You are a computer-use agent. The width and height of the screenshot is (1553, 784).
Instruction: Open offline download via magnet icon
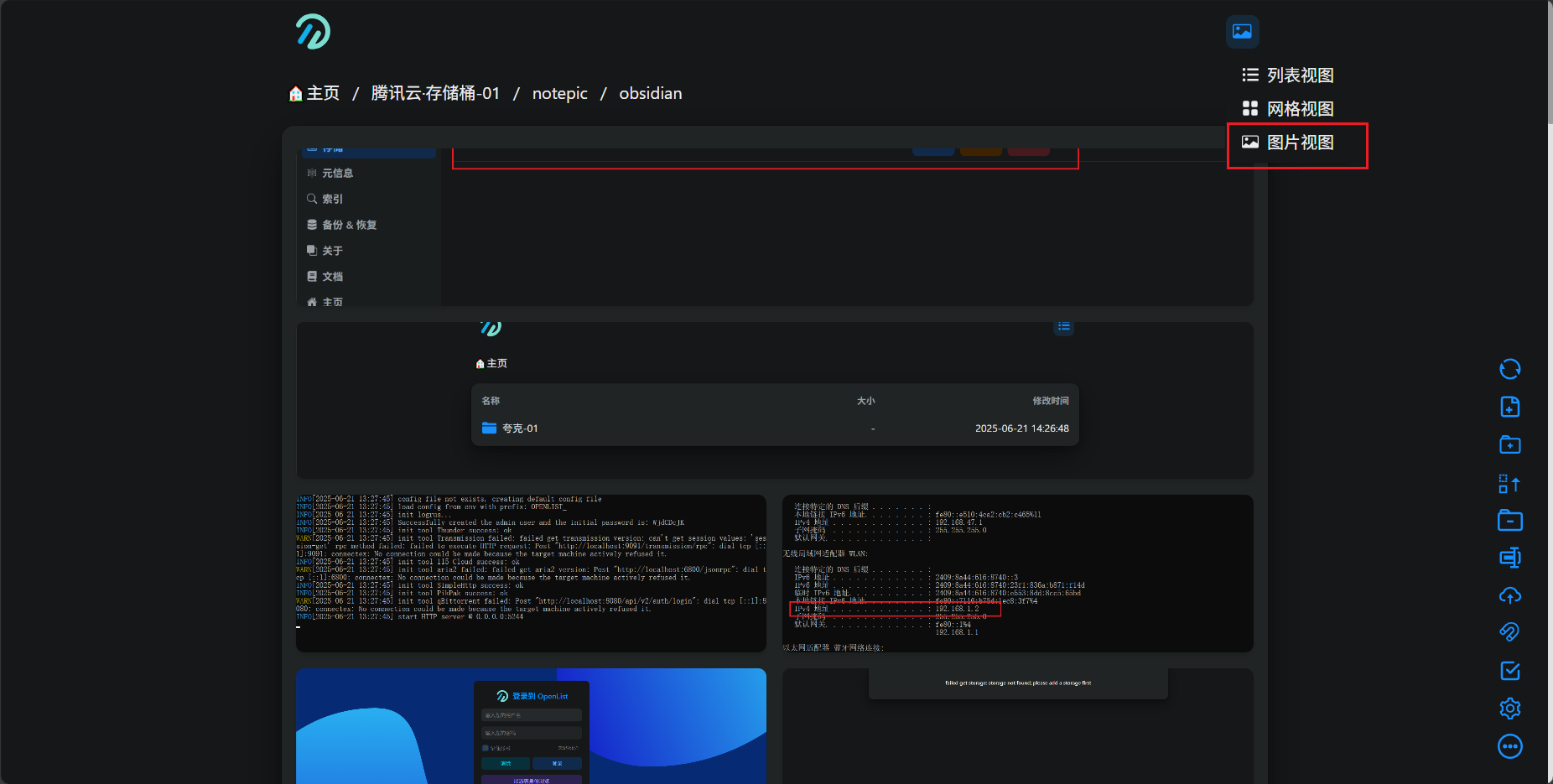click(x=1509, y=632)
